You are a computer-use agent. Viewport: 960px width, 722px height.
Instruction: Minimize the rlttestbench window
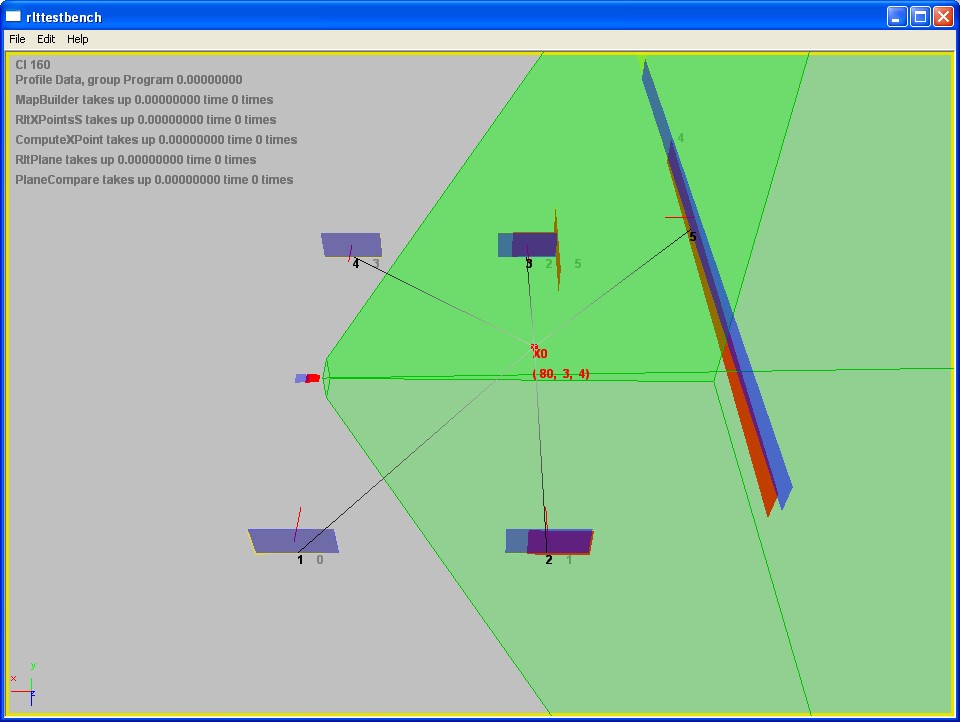896,16
